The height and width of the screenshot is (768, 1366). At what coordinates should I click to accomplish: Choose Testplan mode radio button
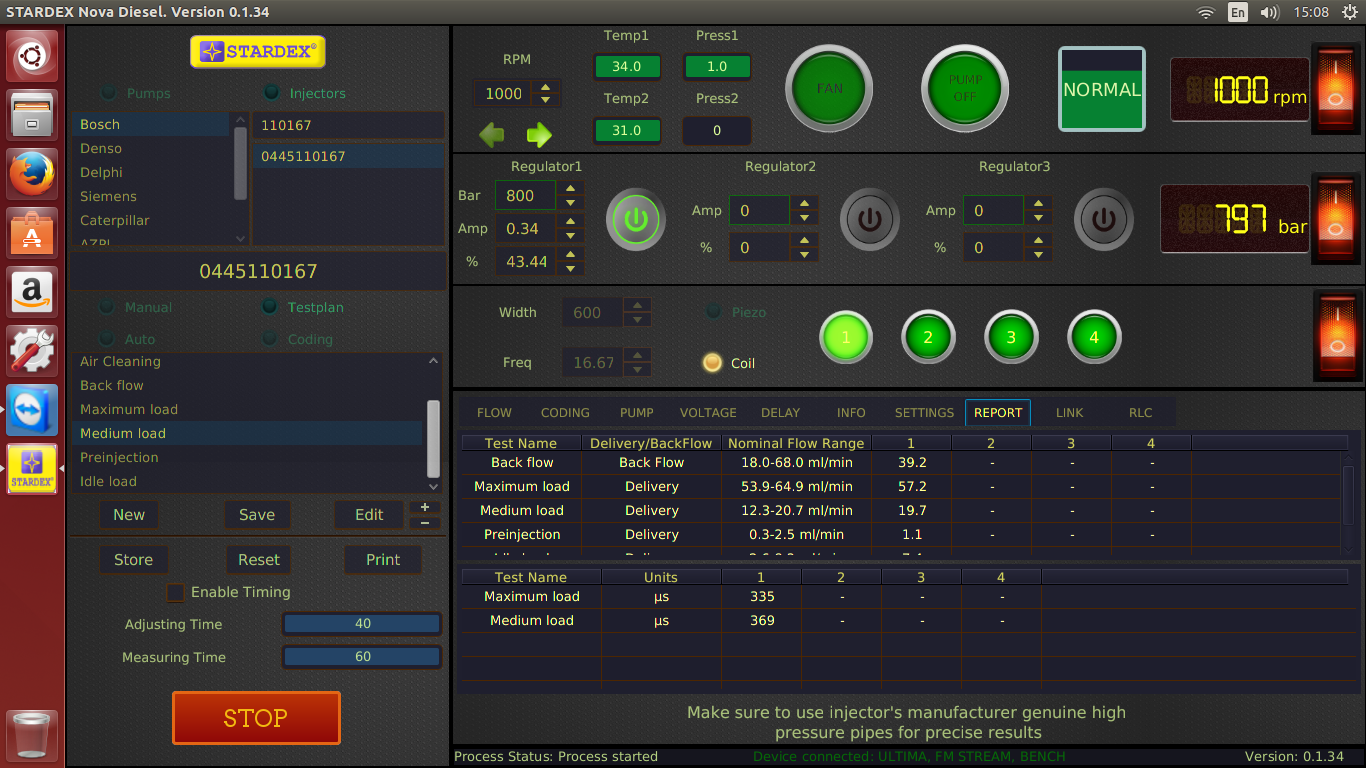269,307
